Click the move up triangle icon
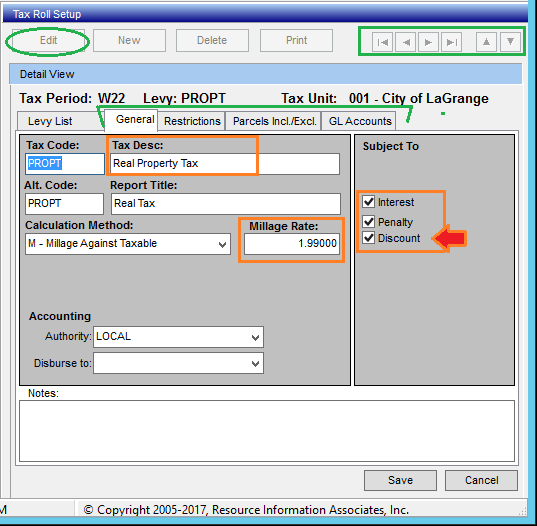This screenshot has width=537, height=526. [x=486, y=42]
